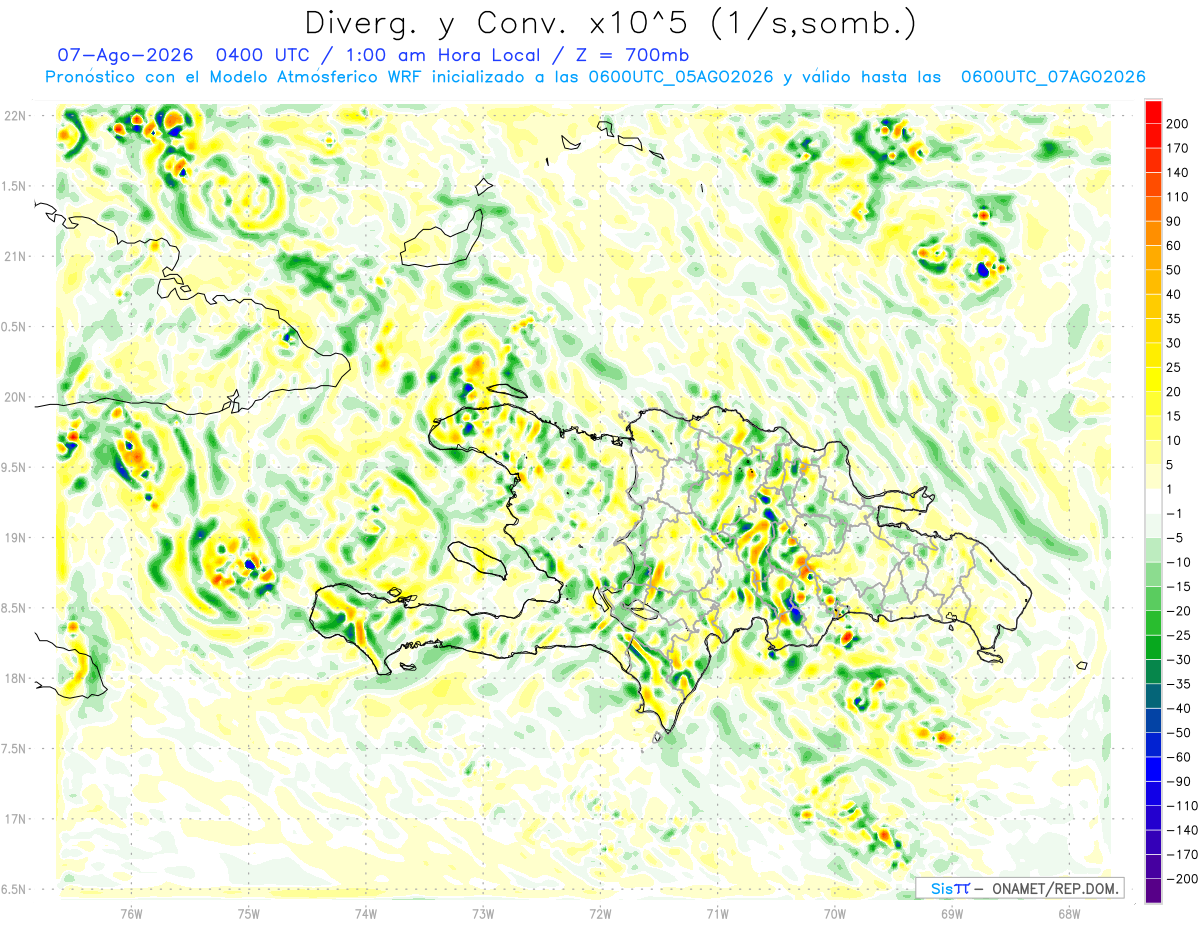Click the -140 color bar label
Viewport: 1200px width, 927px height.
tap(1182, 830)
